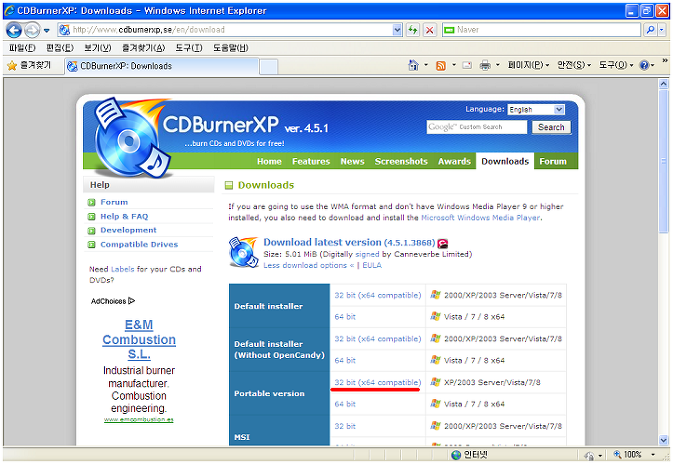Click the magnifier search icon
Viewport: 673px width, 464px height.
[x=650, y=30]
